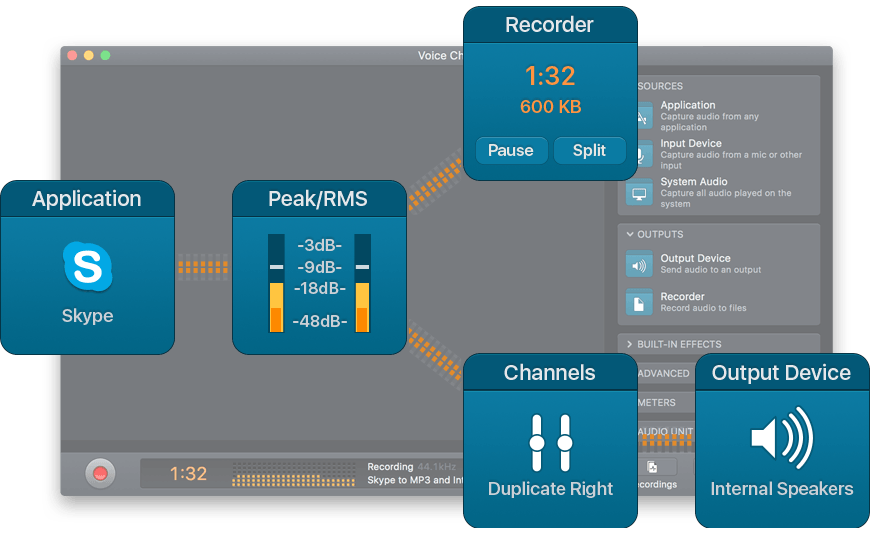Click the Recorder block title
Image resolution: width=870 pixels, height=540 pixels.
click(549, 24)
